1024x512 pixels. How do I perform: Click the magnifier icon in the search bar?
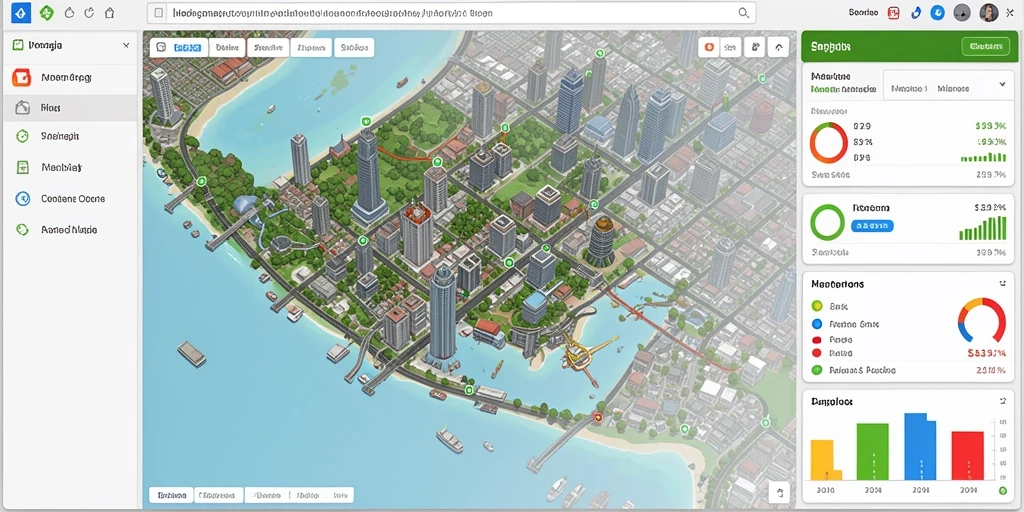(743, 12)
